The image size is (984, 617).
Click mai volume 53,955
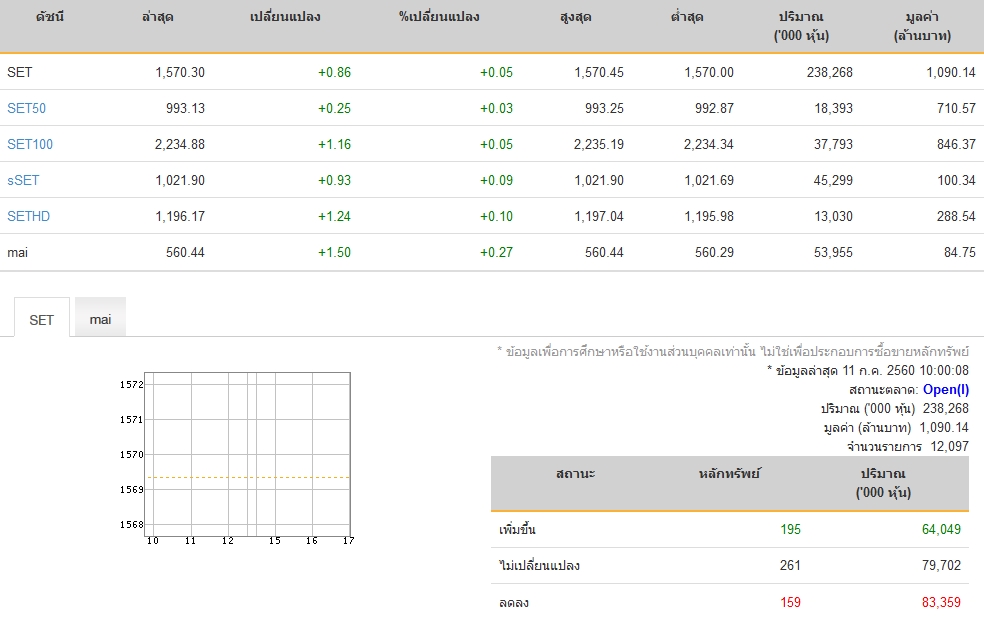point(833,252)
